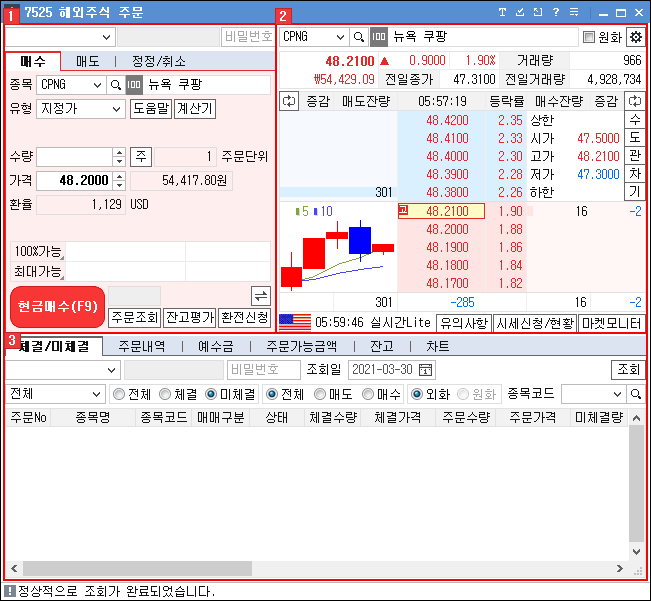
Task: Switch to the 매수 tab
Action: pos(33,61)
